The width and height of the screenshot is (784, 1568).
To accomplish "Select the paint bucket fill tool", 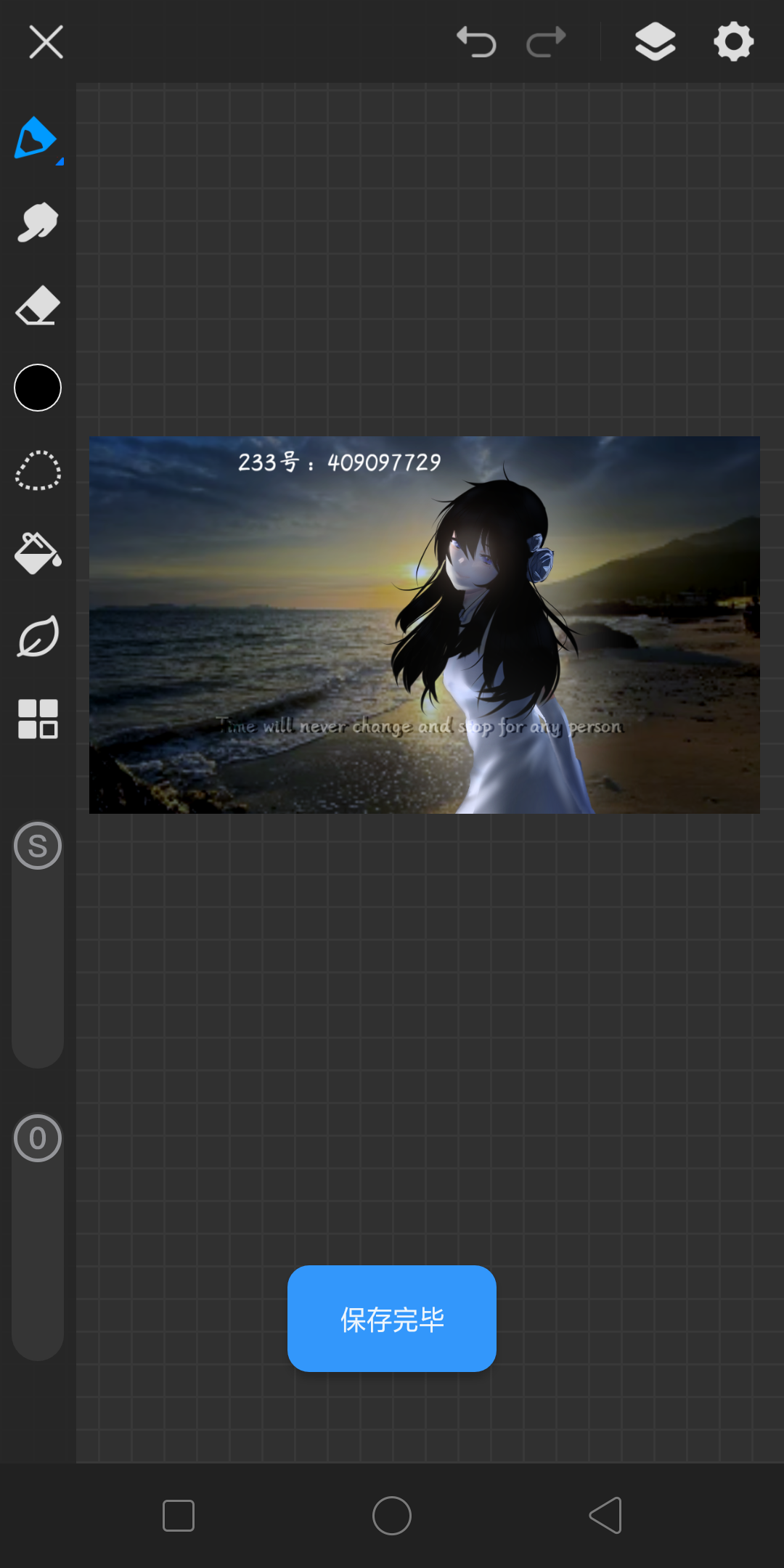I will (38, 554).
